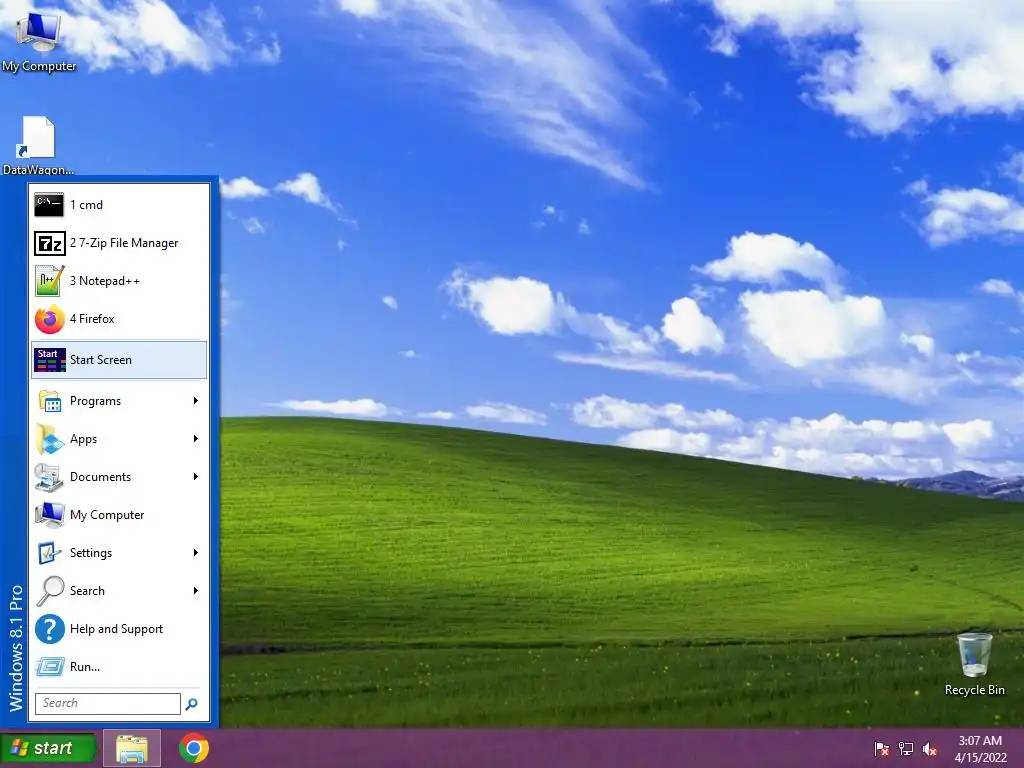This screenshot has width=1024, height=768.
Task: Launch Firefox from the start menu icon
Action: [x=49, y=319]
